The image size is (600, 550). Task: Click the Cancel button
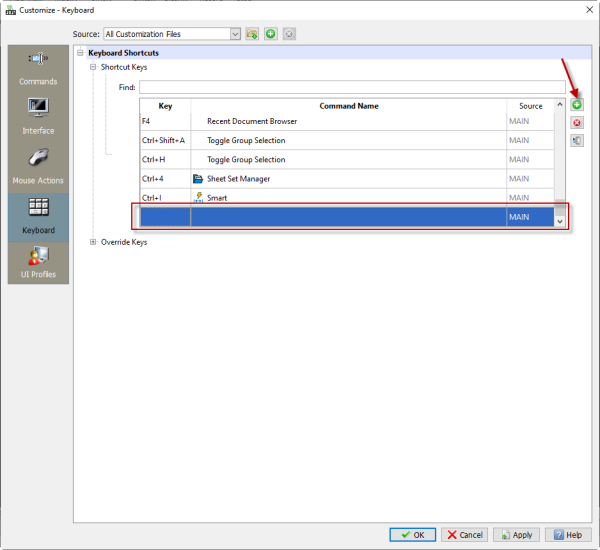(464, 535)
